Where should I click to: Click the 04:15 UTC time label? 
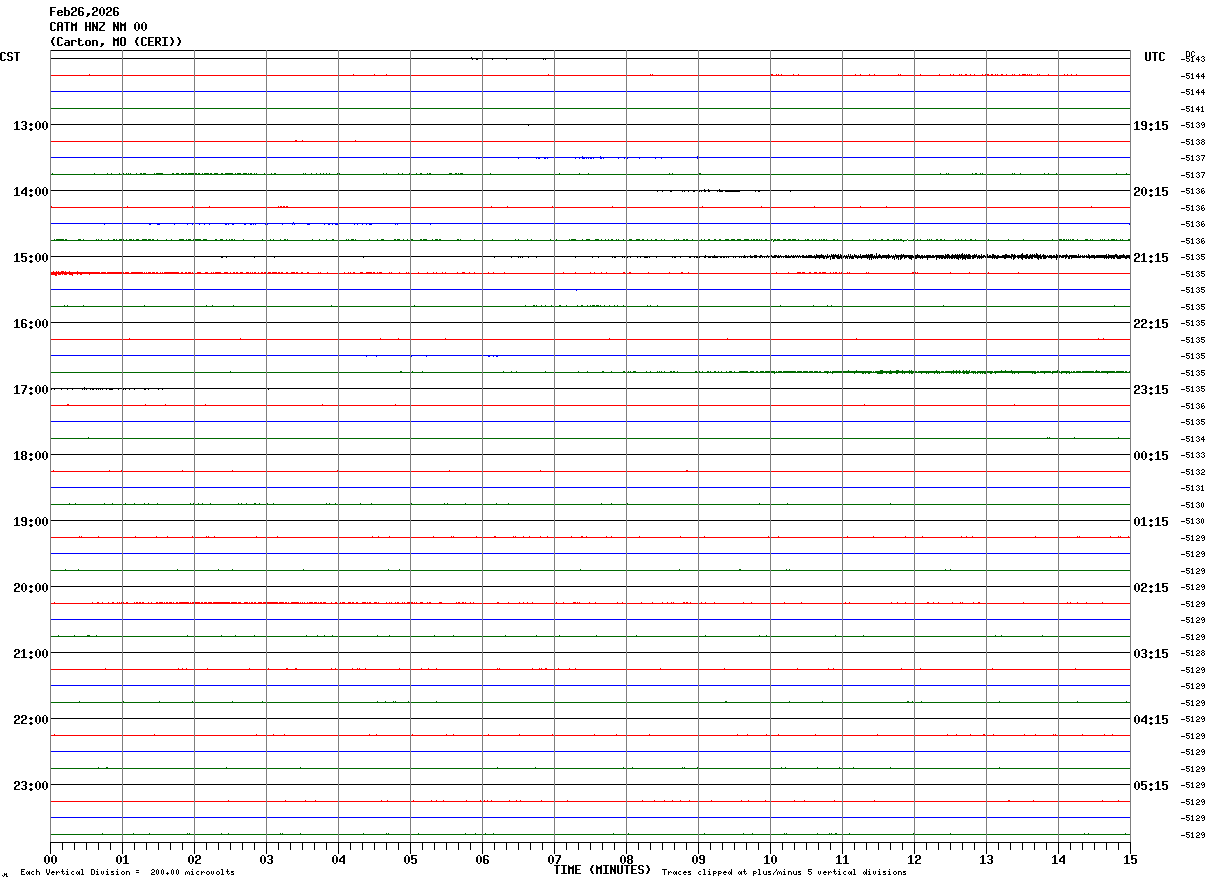1150,720
